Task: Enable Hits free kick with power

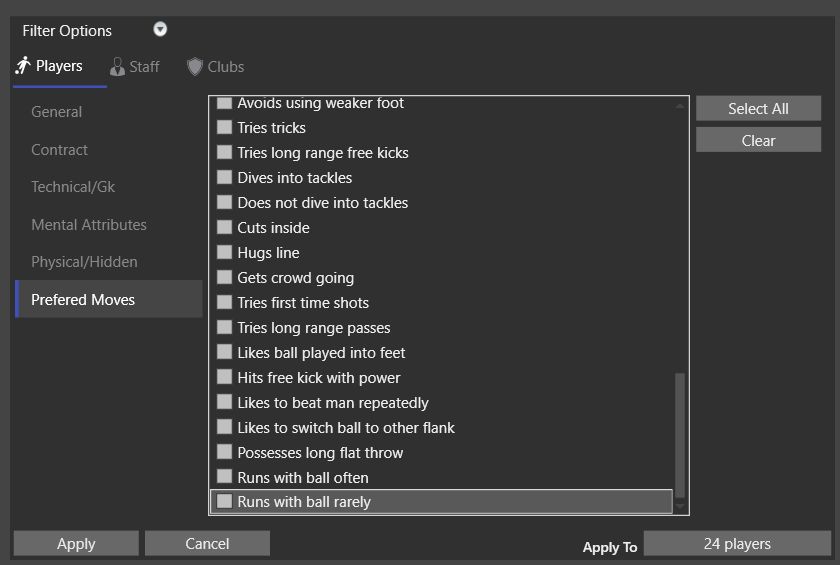Action: [224, 377]
